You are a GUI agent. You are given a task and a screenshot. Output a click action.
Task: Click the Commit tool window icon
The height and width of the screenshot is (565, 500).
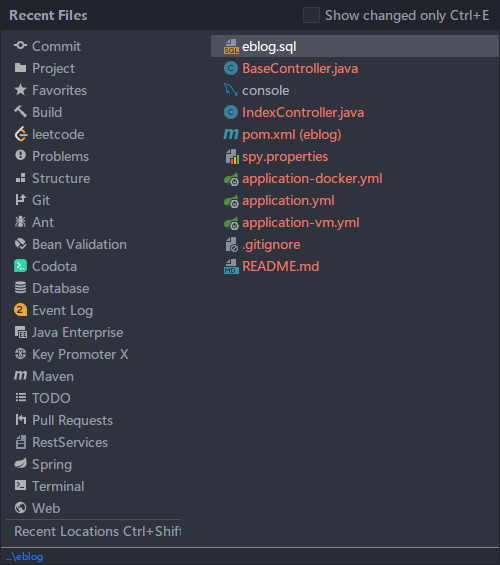coord(21,46)
